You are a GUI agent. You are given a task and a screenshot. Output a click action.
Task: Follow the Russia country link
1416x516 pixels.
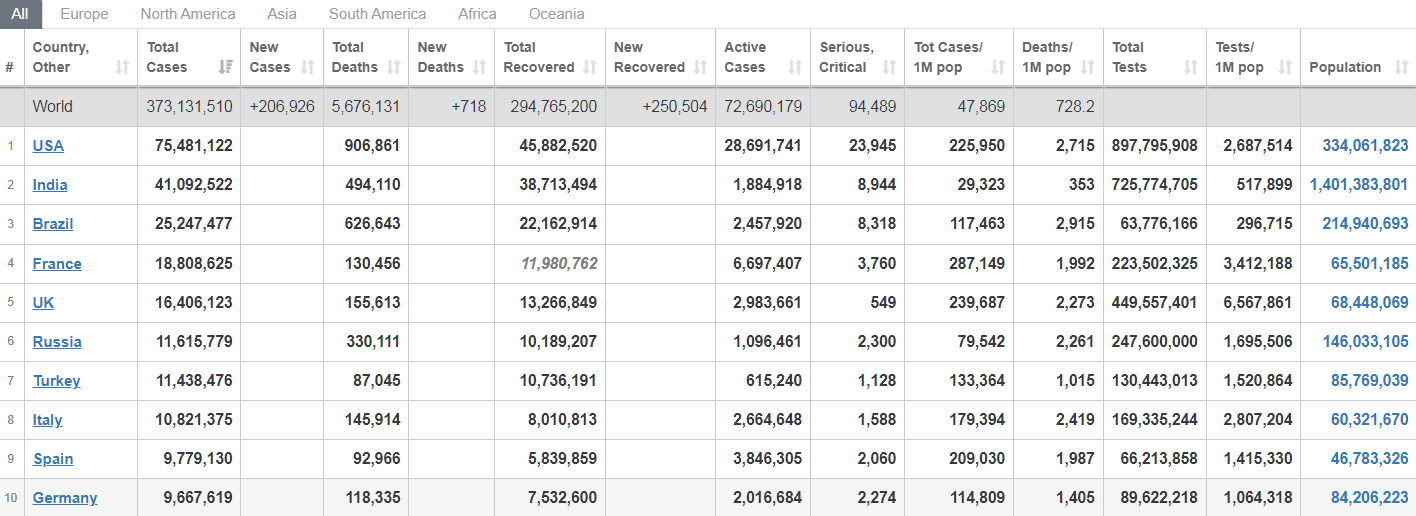click(57, 342)
